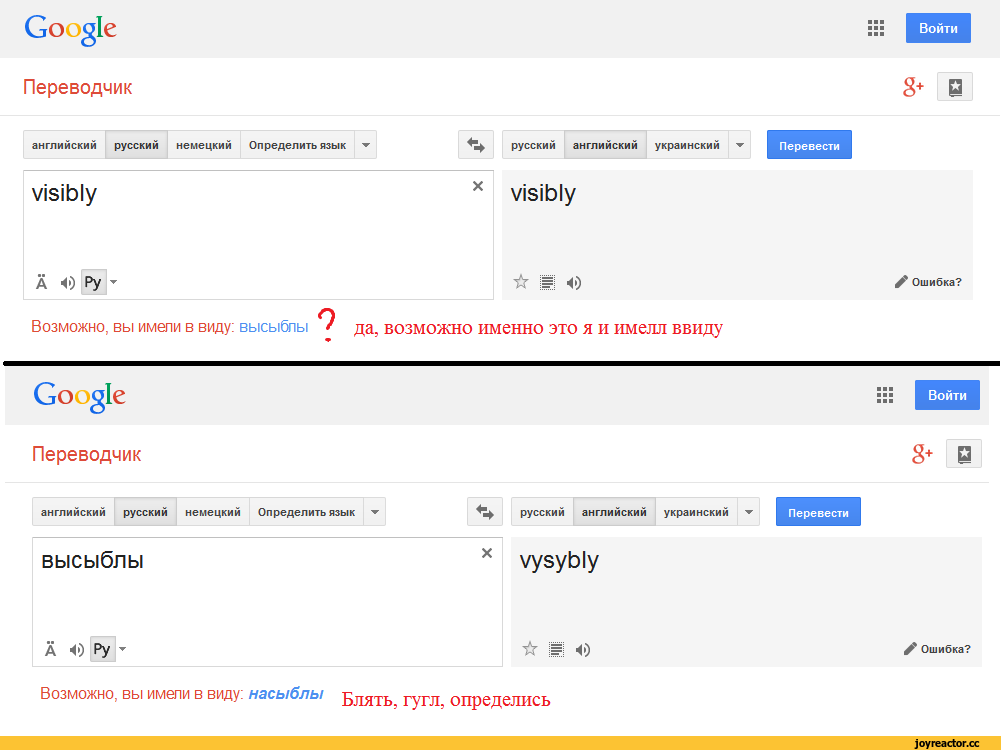Click the italic 'насыблы' suggestion link
This screenshot has width=1001, height=750.
click(x=285, y=693)
